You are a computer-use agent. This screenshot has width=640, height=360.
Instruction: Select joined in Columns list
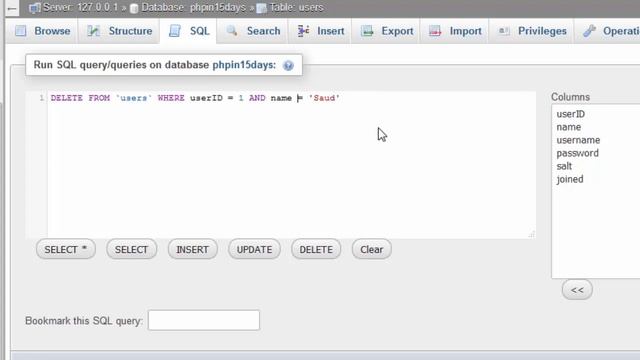pos(570,180)
